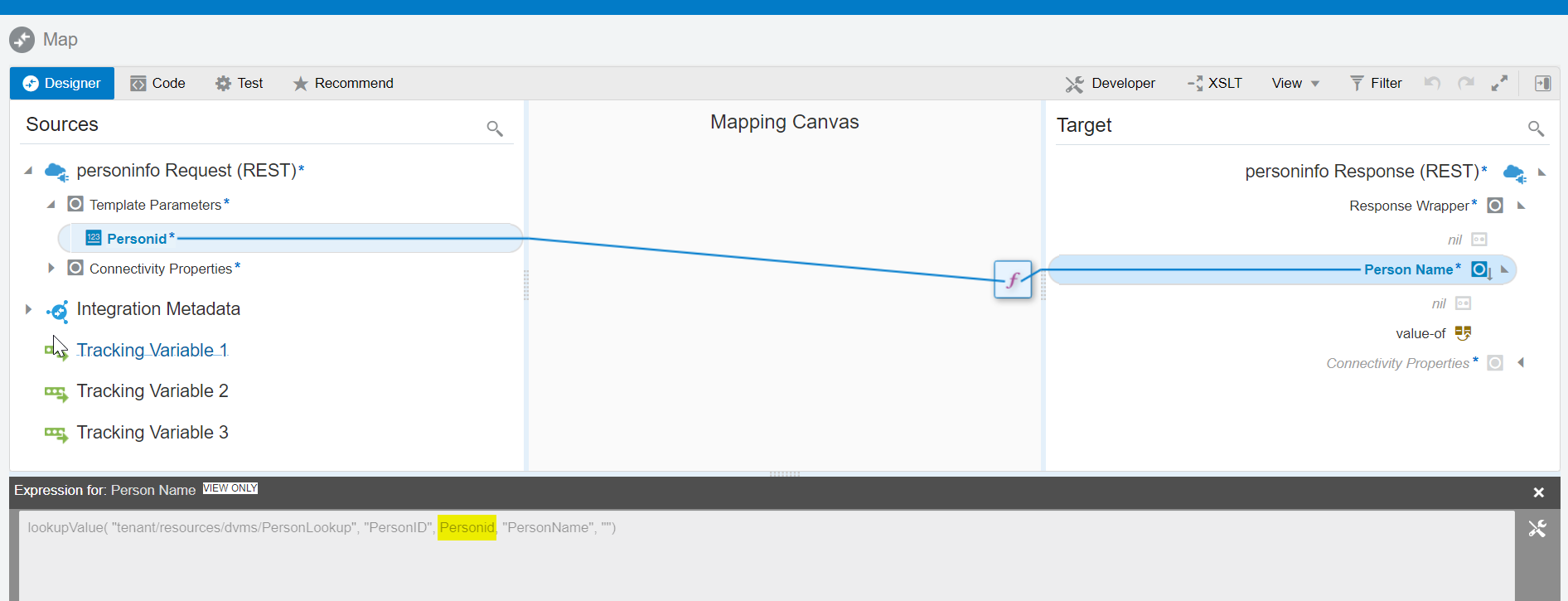
Task: Open the View dropdown menu
Action: [x=1295, y=83]
